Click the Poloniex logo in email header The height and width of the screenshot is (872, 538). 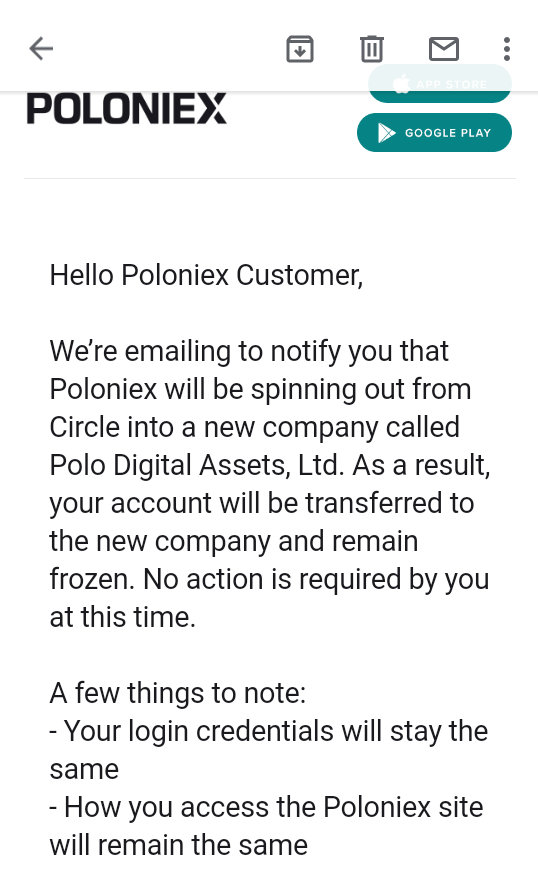[127, 109]
